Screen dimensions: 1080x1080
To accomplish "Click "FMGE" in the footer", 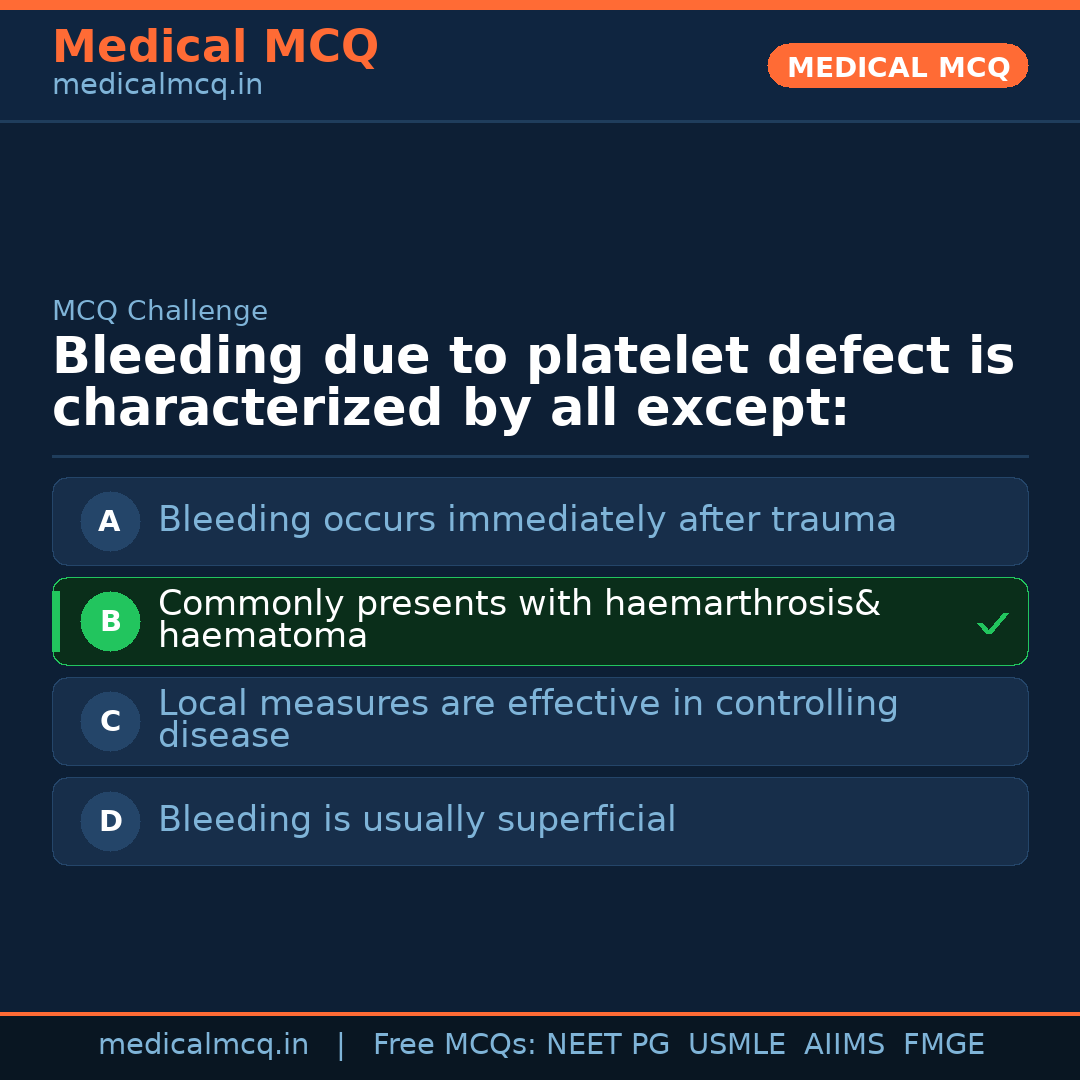I will coord(943,1045).
